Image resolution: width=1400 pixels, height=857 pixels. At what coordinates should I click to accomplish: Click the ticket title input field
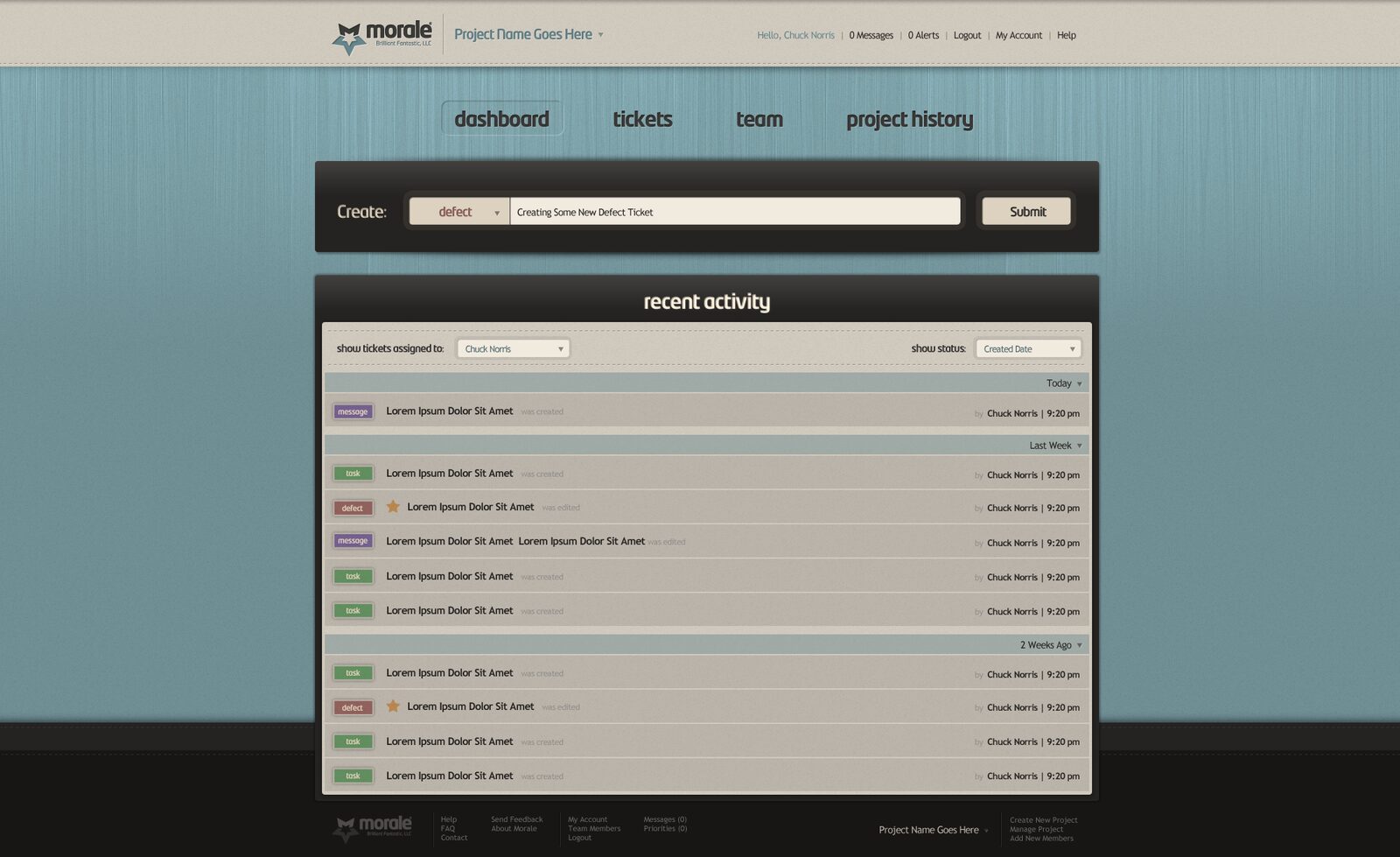point(735,212)
